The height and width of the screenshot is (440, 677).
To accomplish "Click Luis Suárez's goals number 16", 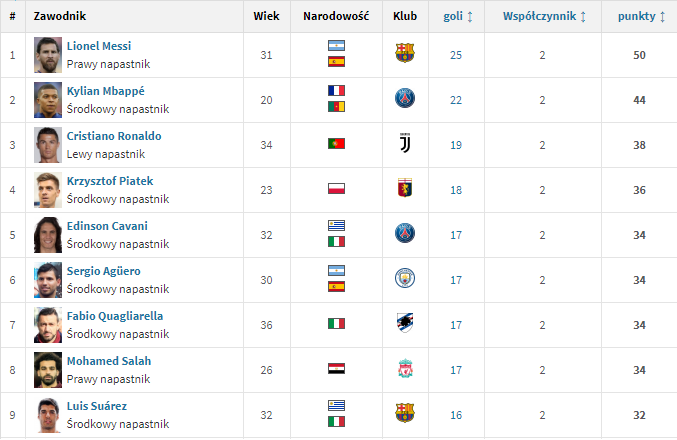I will (x=456, y=415).
